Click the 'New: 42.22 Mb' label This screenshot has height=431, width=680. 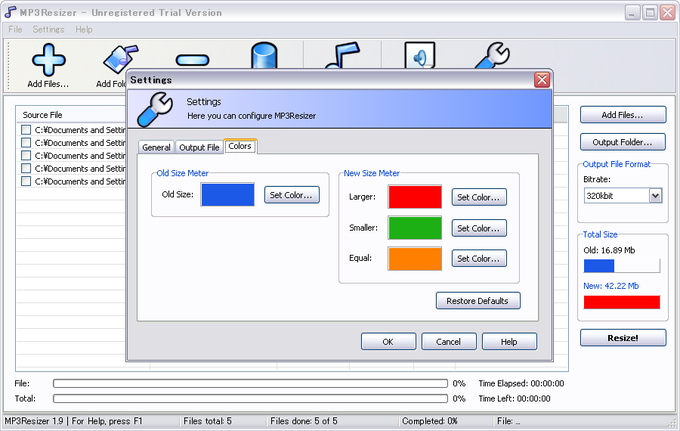click(611, 286)
